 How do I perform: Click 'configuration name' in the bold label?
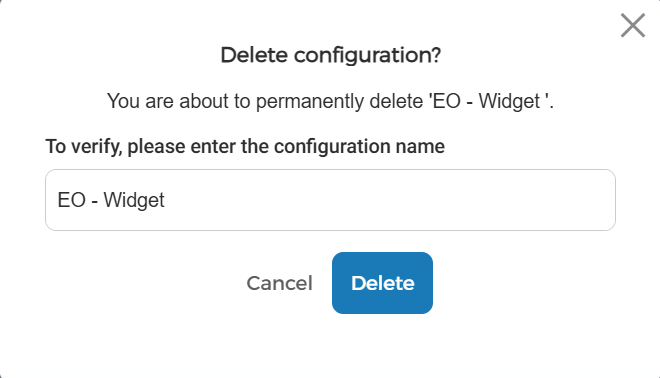359,146
